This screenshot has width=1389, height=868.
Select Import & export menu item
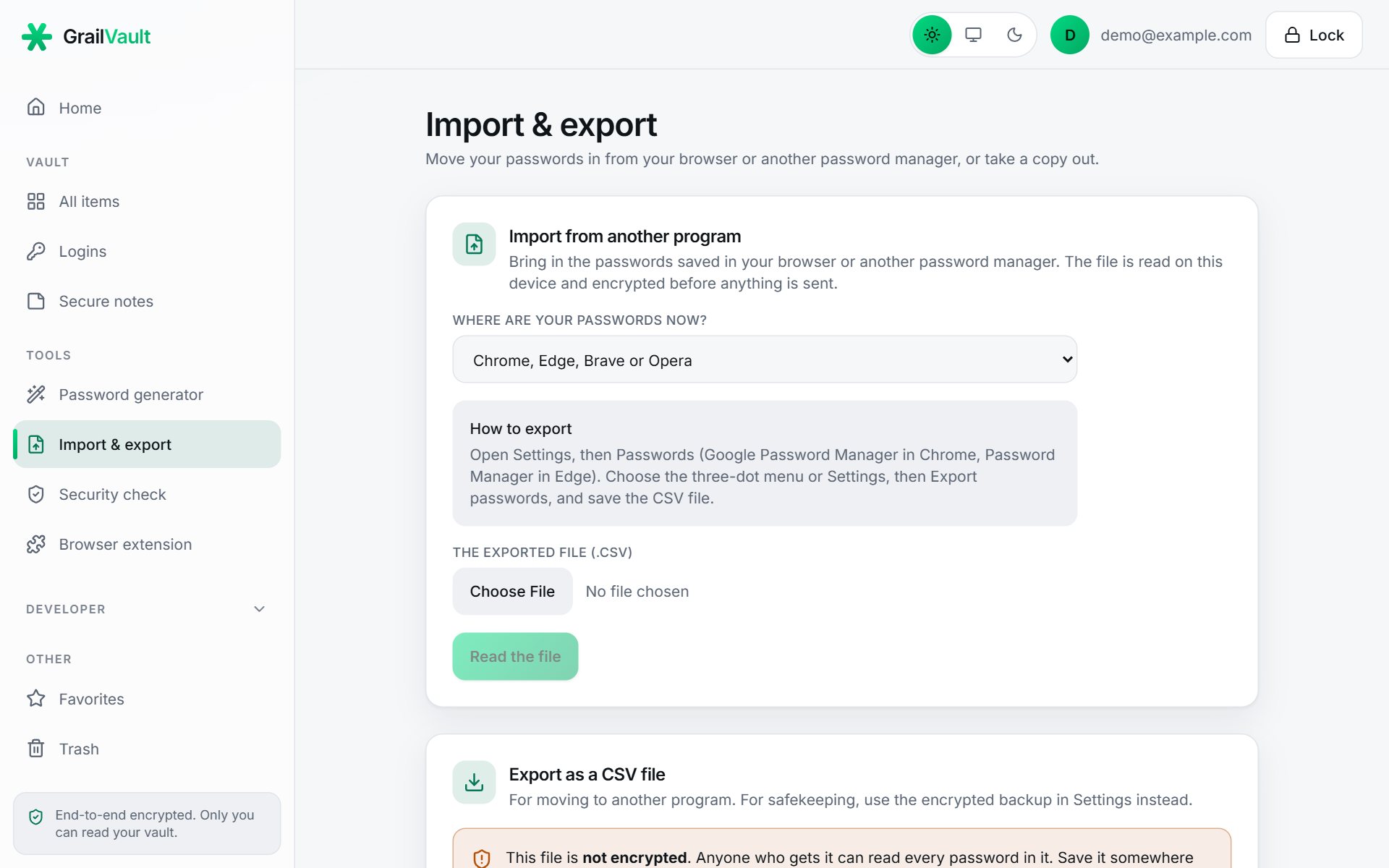coord(147,444)
